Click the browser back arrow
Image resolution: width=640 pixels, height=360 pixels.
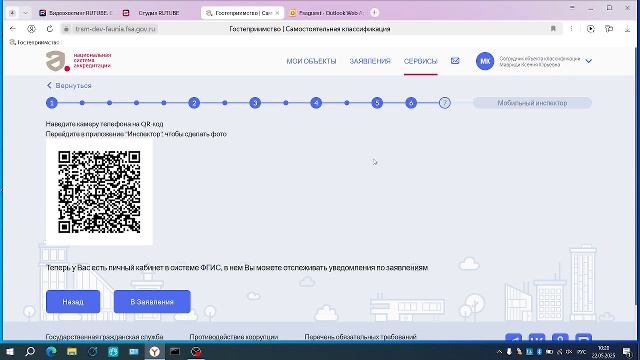[x=13, y=29]
